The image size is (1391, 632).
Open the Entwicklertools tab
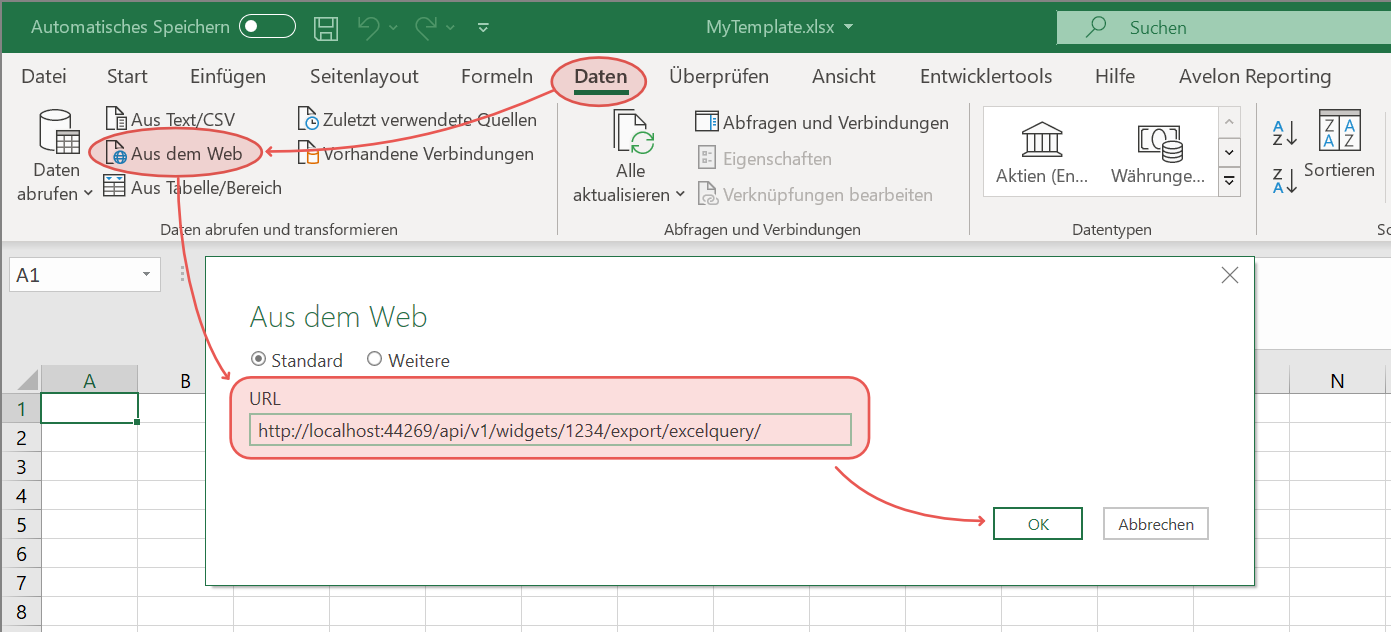[x=986, y=76]
